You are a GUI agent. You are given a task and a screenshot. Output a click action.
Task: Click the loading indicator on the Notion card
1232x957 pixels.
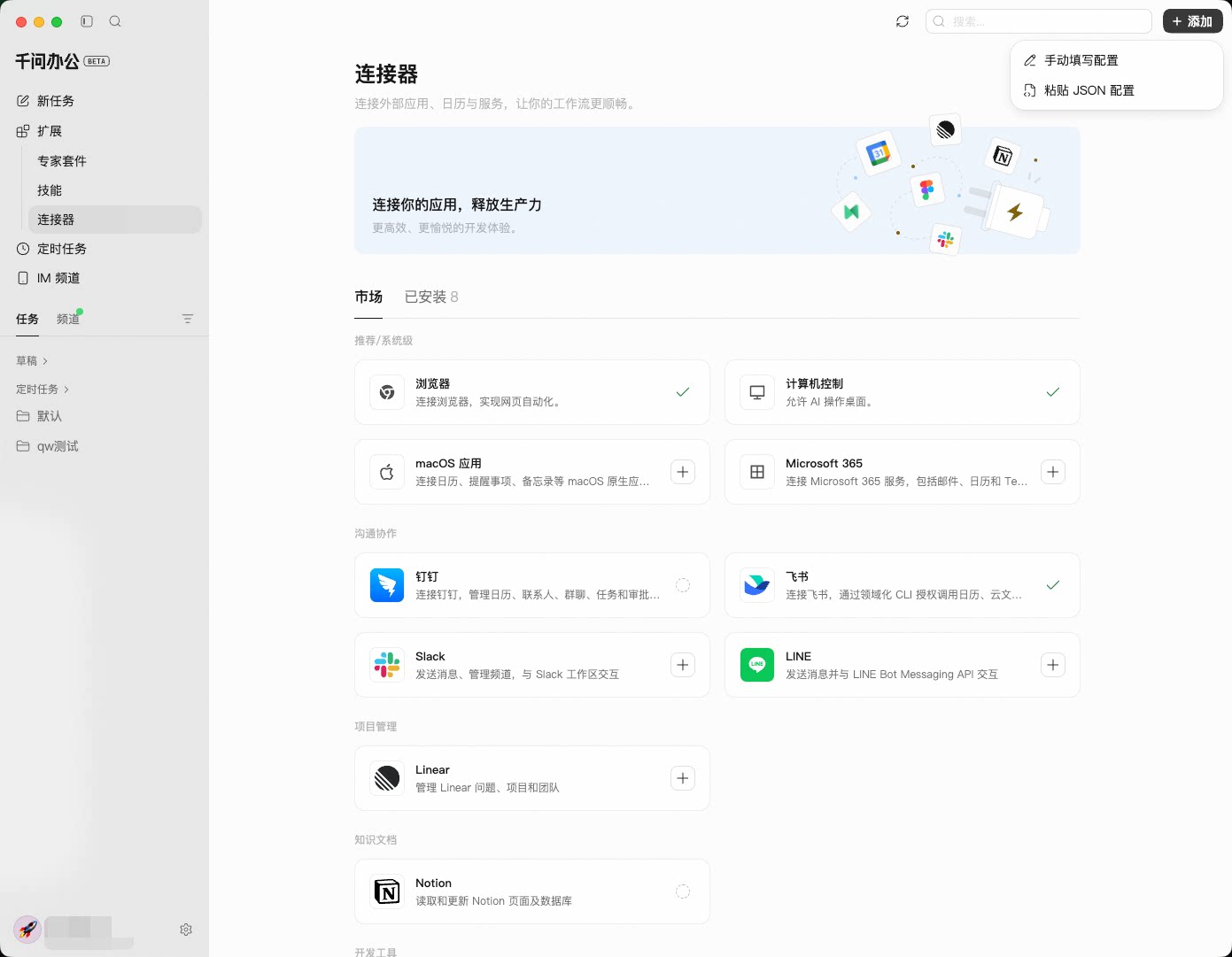point(683,891)
